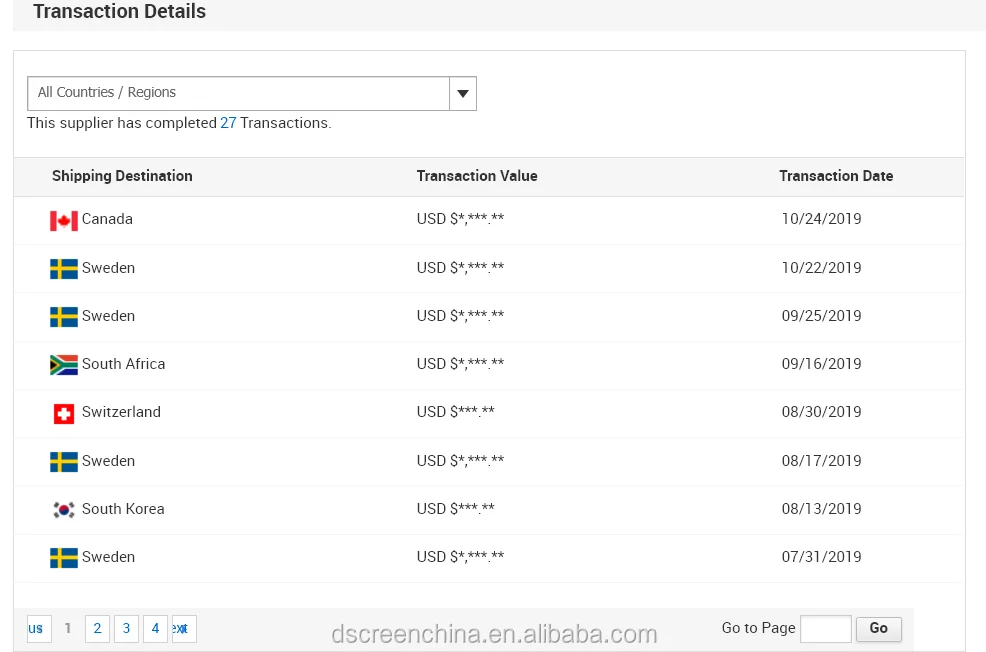The width and height of the screenshot is (986, 652).
Task: Expand the All Countries / Regions dropdown arrow
Action: click(462, 94)
